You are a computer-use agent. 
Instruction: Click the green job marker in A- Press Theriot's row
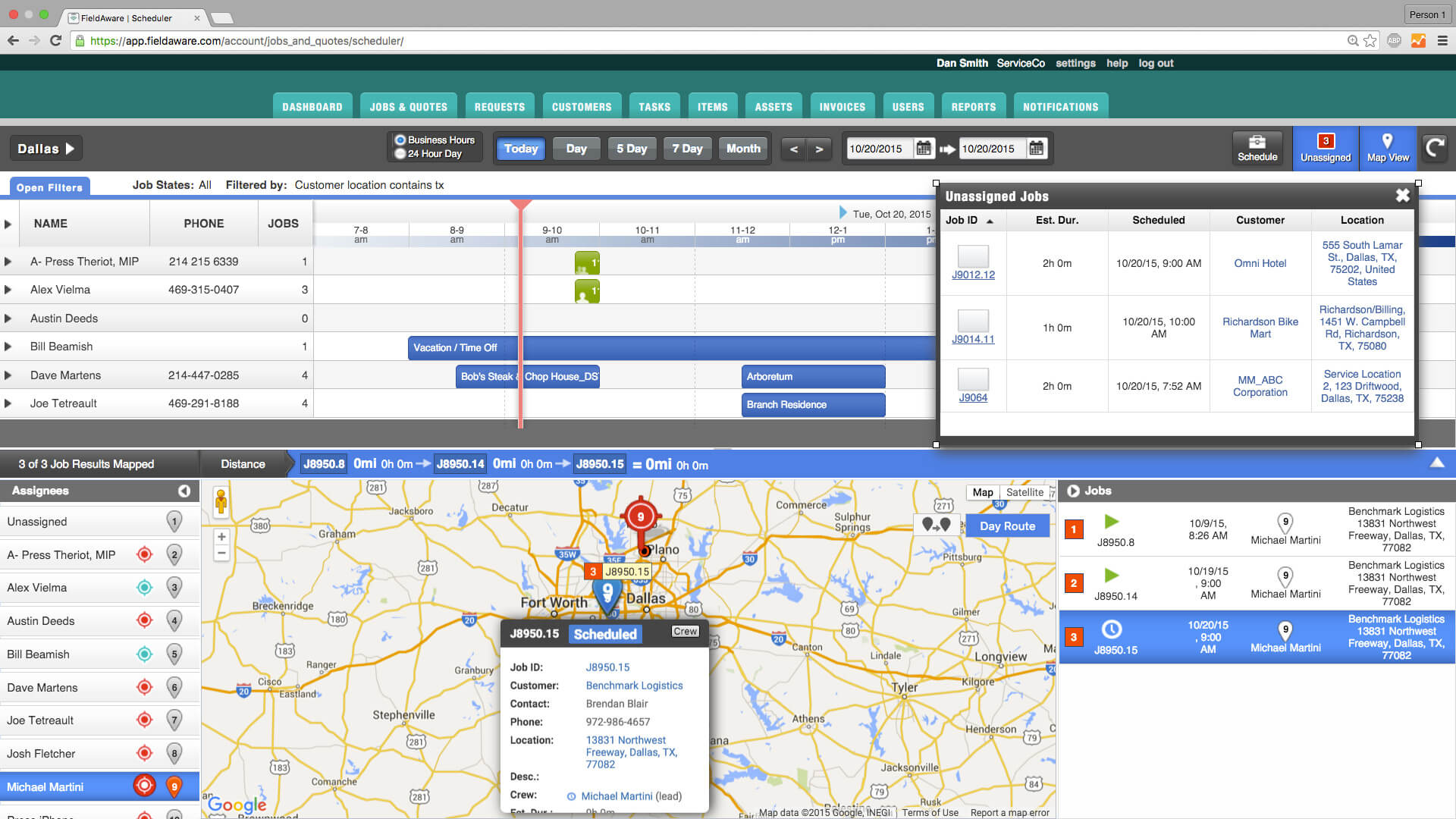[x=587, y=262]
